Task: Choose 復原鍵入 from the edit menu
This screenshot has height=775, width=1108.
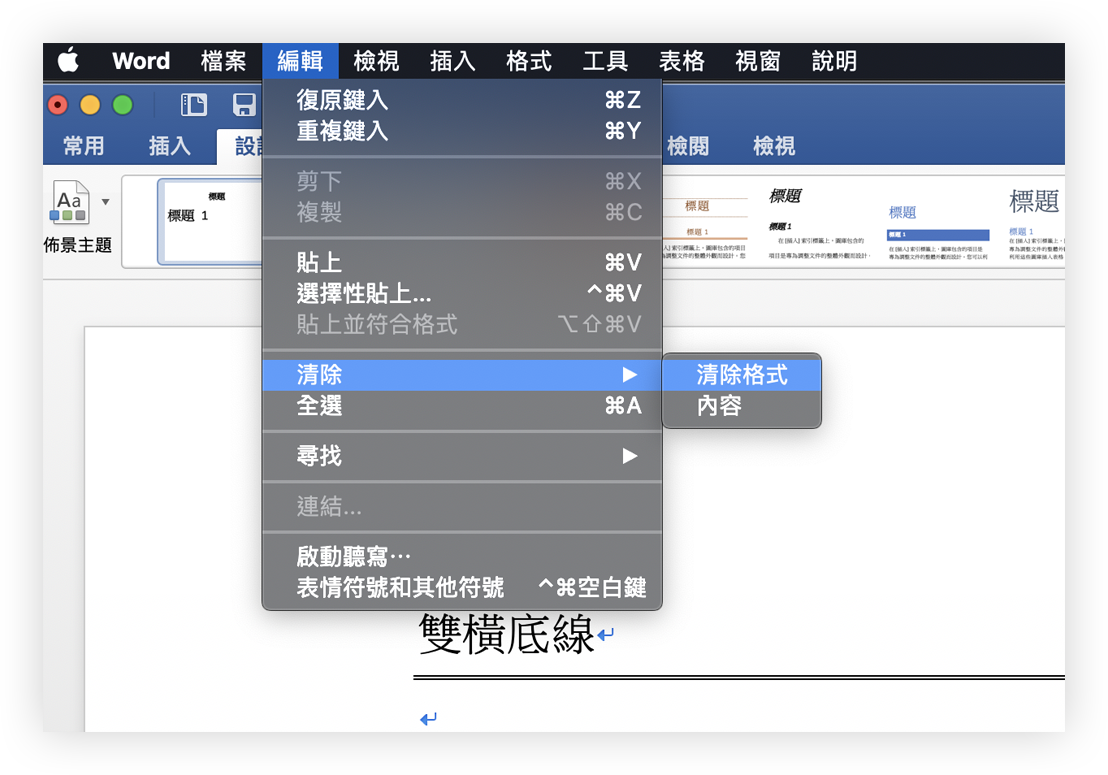Action: [462, 100]
